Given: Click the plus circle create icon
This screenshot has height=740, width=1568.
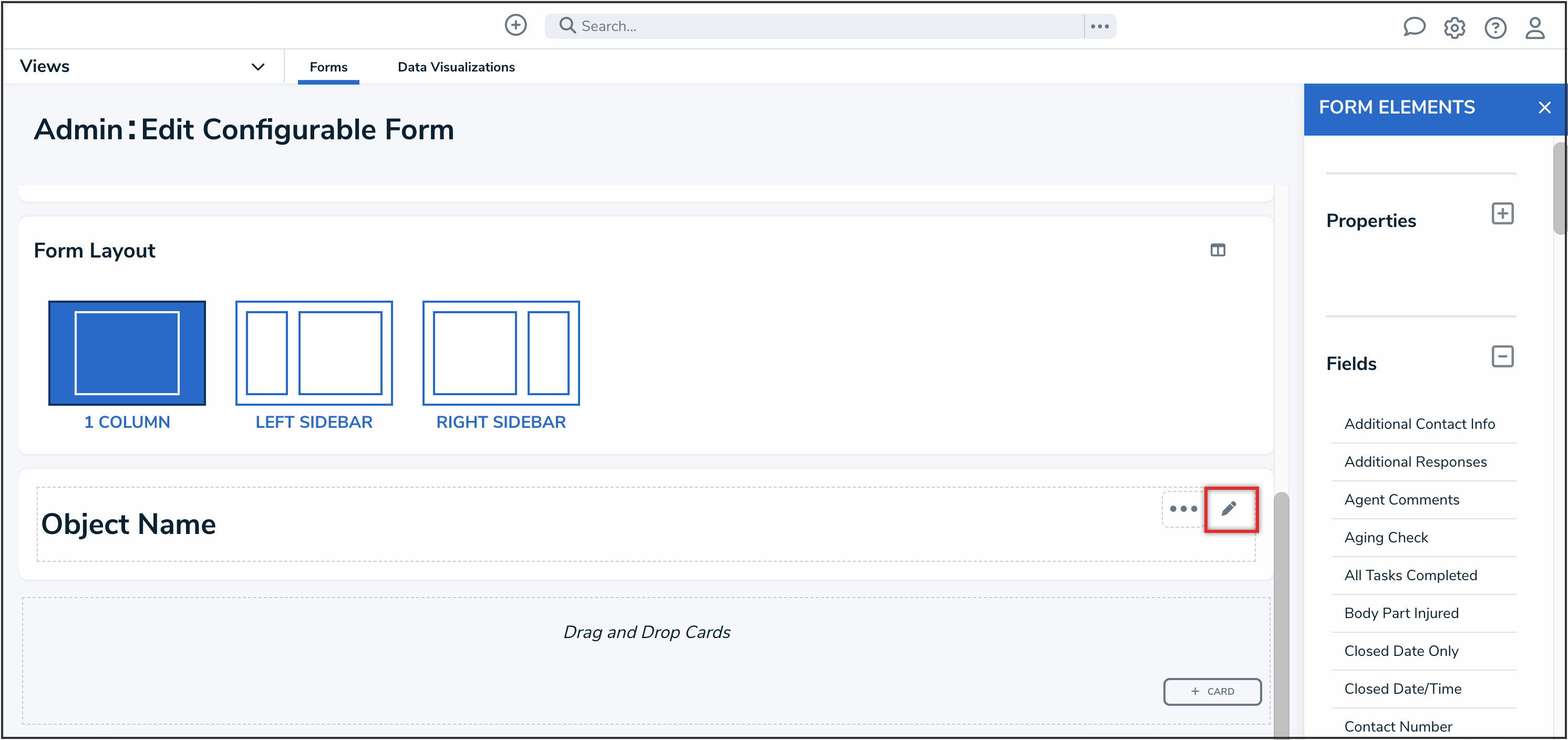Looking at the screenshot, I should [x=515, y=26].
